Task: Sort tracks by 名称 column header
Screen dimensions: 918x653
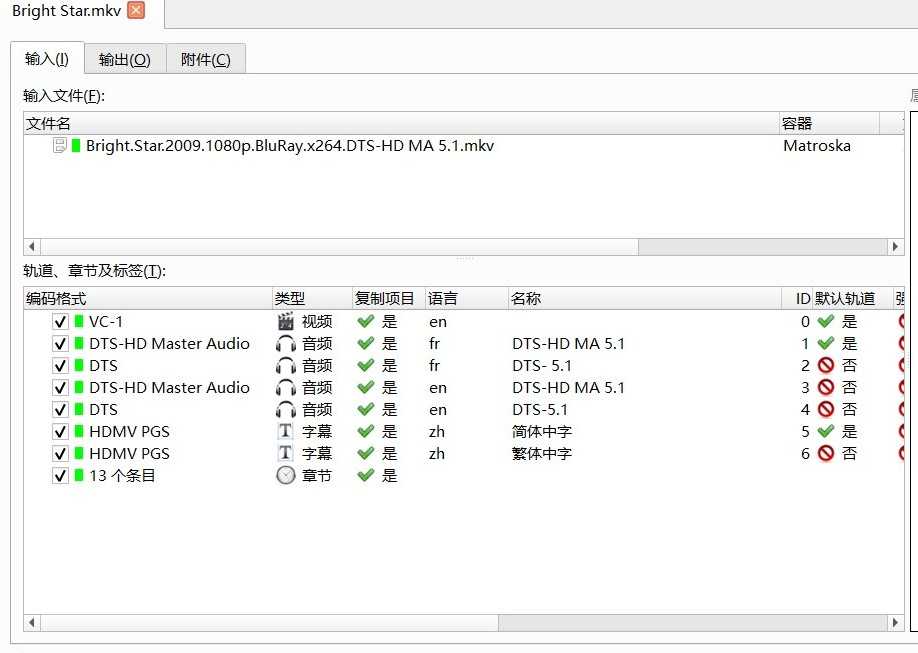Action: (645, 299)
